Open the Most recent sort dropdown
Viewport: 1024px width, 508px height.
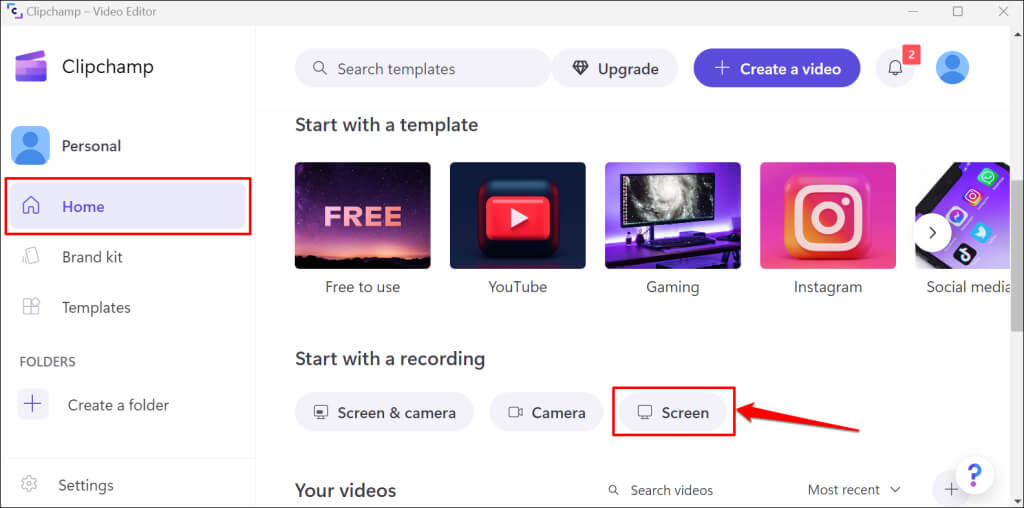pos(854,490)
